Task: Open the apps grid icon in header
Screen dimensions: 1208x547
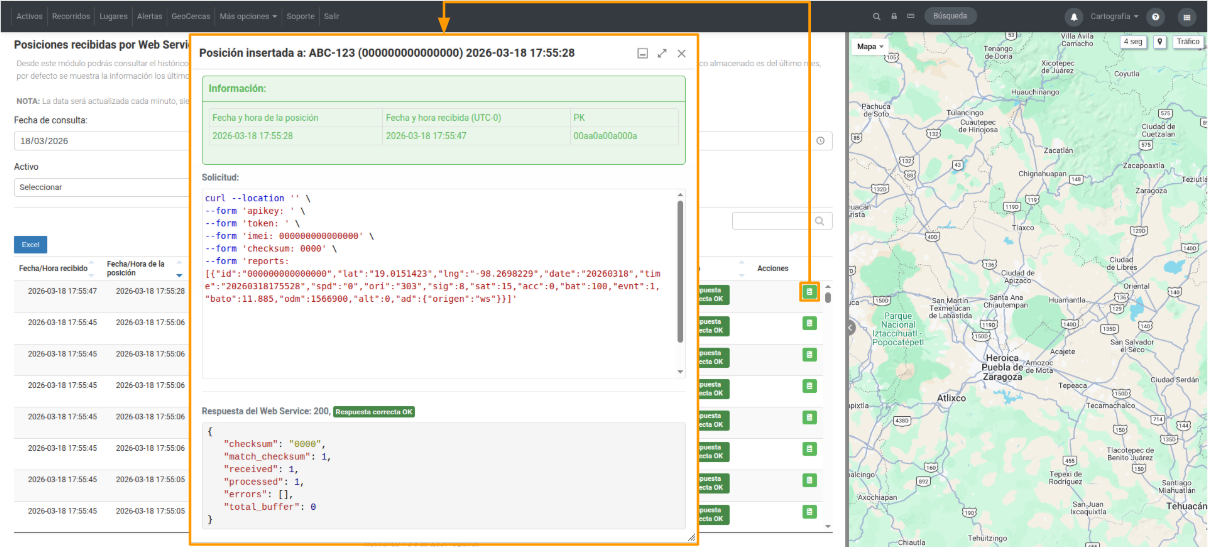Action: pos(1187,17)
